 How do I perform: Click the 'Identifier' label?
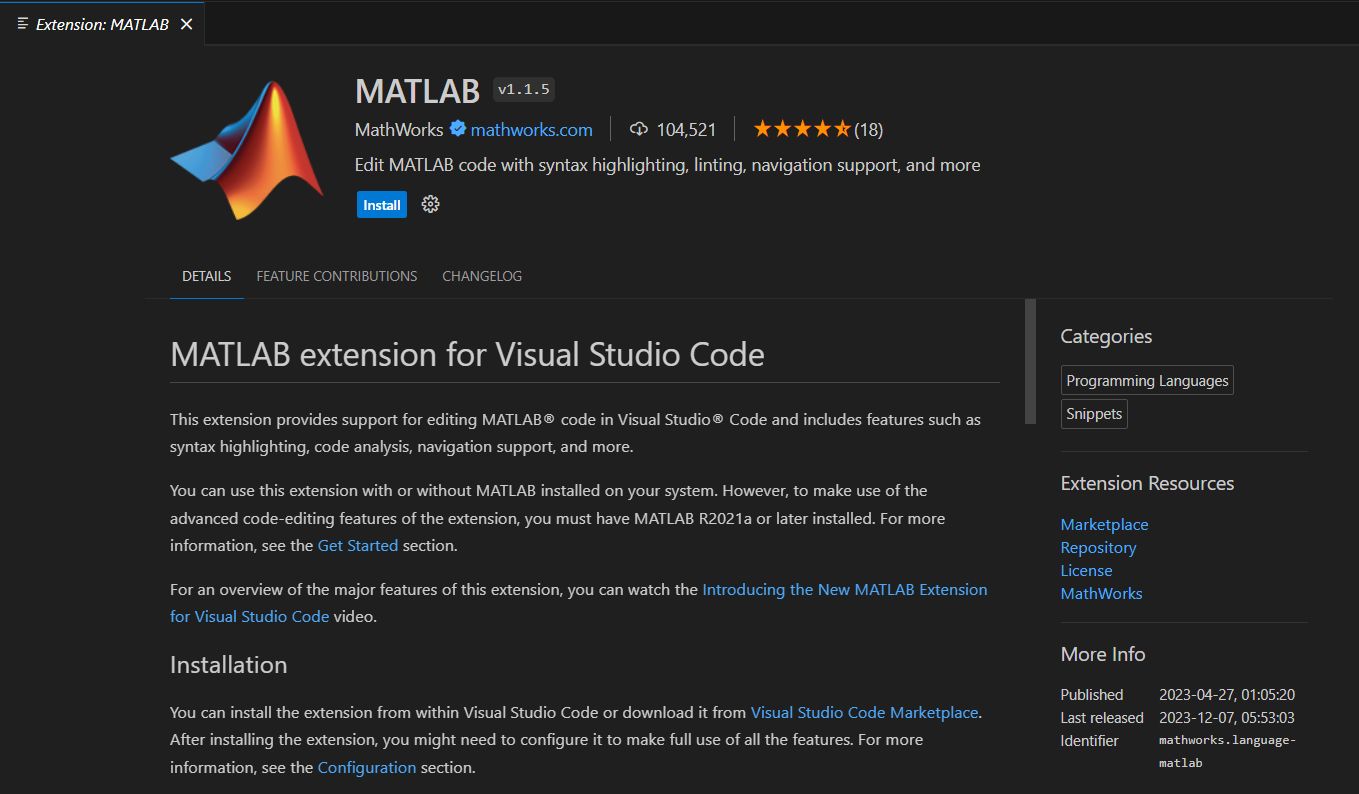pos(1089,741)
